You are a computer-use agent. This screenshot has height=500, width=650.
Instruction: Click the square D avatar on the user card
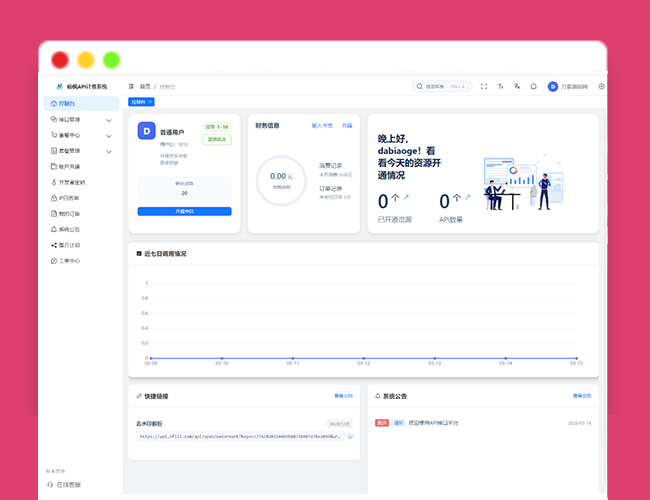point(146,131)
